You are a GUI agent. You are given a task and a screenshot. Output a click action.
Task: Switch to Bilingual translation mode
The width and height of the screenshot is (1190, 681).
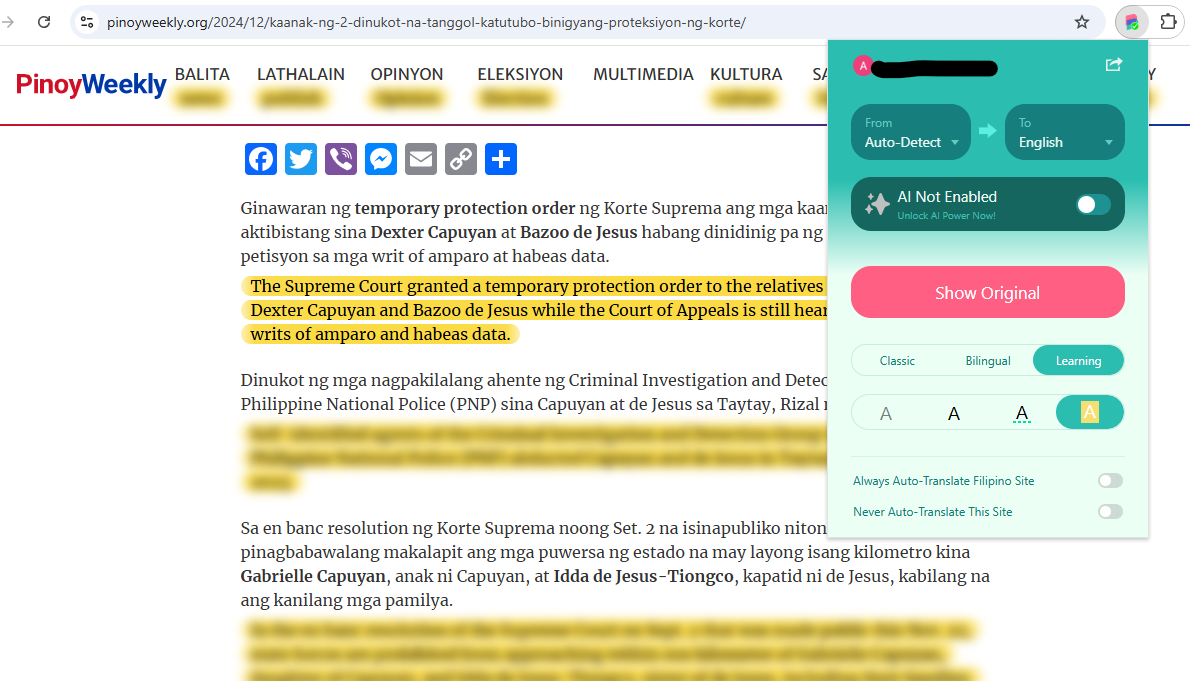pyautogui.click(x=988, y=360)
